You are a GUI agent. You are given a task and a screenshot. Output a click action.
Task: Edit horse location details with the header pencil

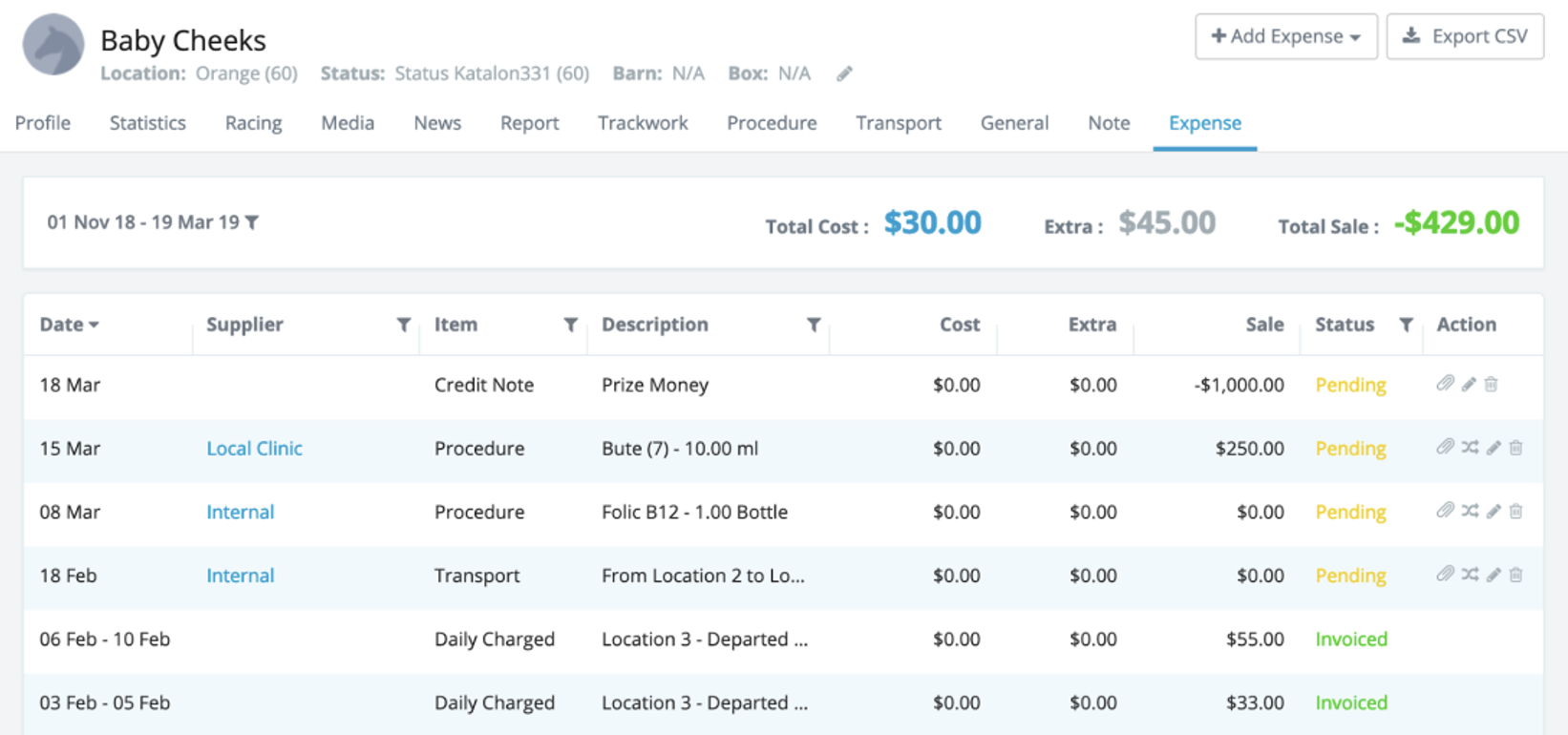tap(844, 73)
